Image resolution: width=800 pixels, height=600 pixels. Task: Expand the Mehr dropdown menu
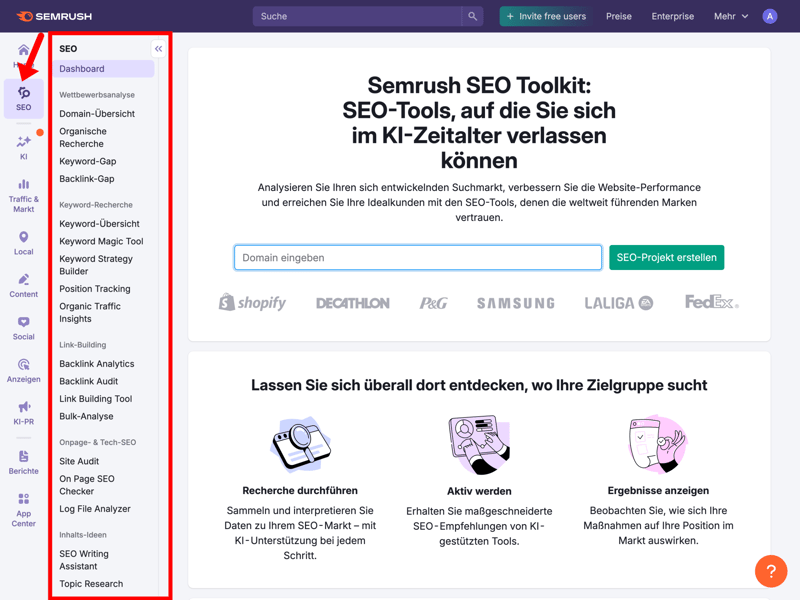[x=731, y=16]
